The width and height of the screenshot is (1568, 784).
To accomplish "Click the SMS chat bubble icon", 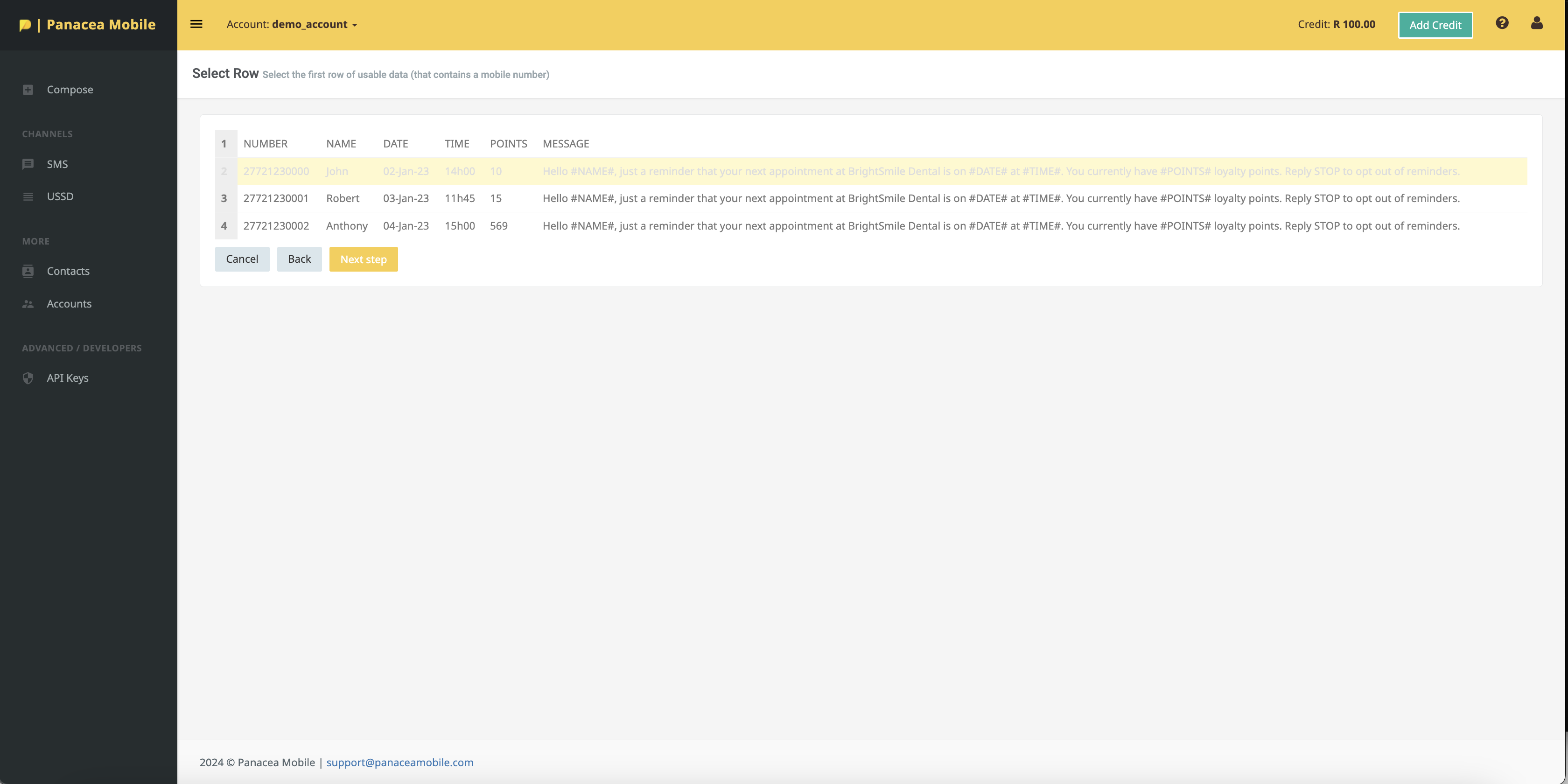I will pyautogui.click(x=28, y=164).
